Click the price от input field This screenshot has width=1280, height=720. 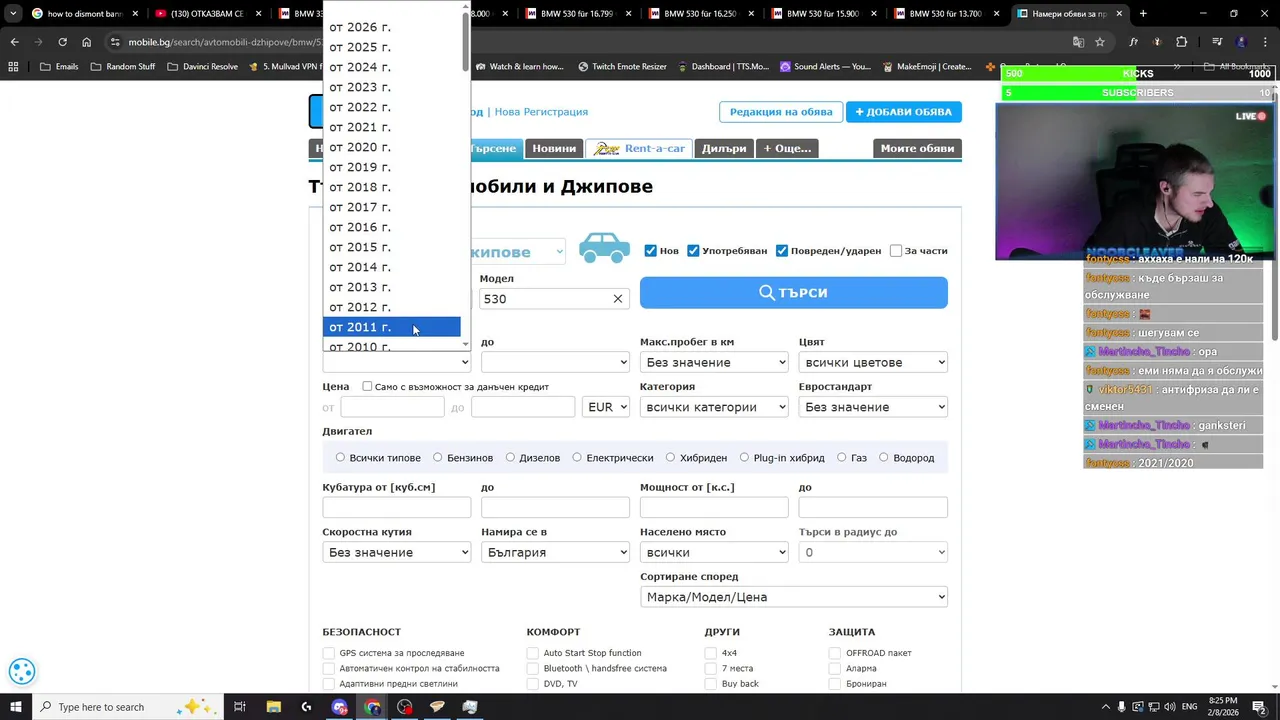[x=392, y=407]
